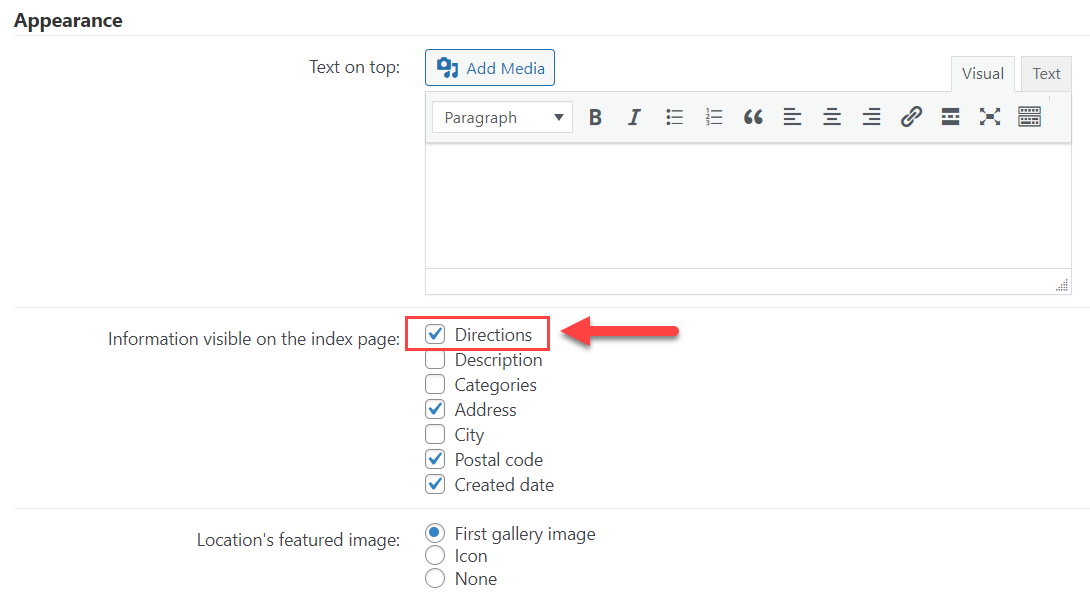The height and width of the screenshot is (600, 1090).
Task: Click inside the text editor area
Action: pos(748,206)
